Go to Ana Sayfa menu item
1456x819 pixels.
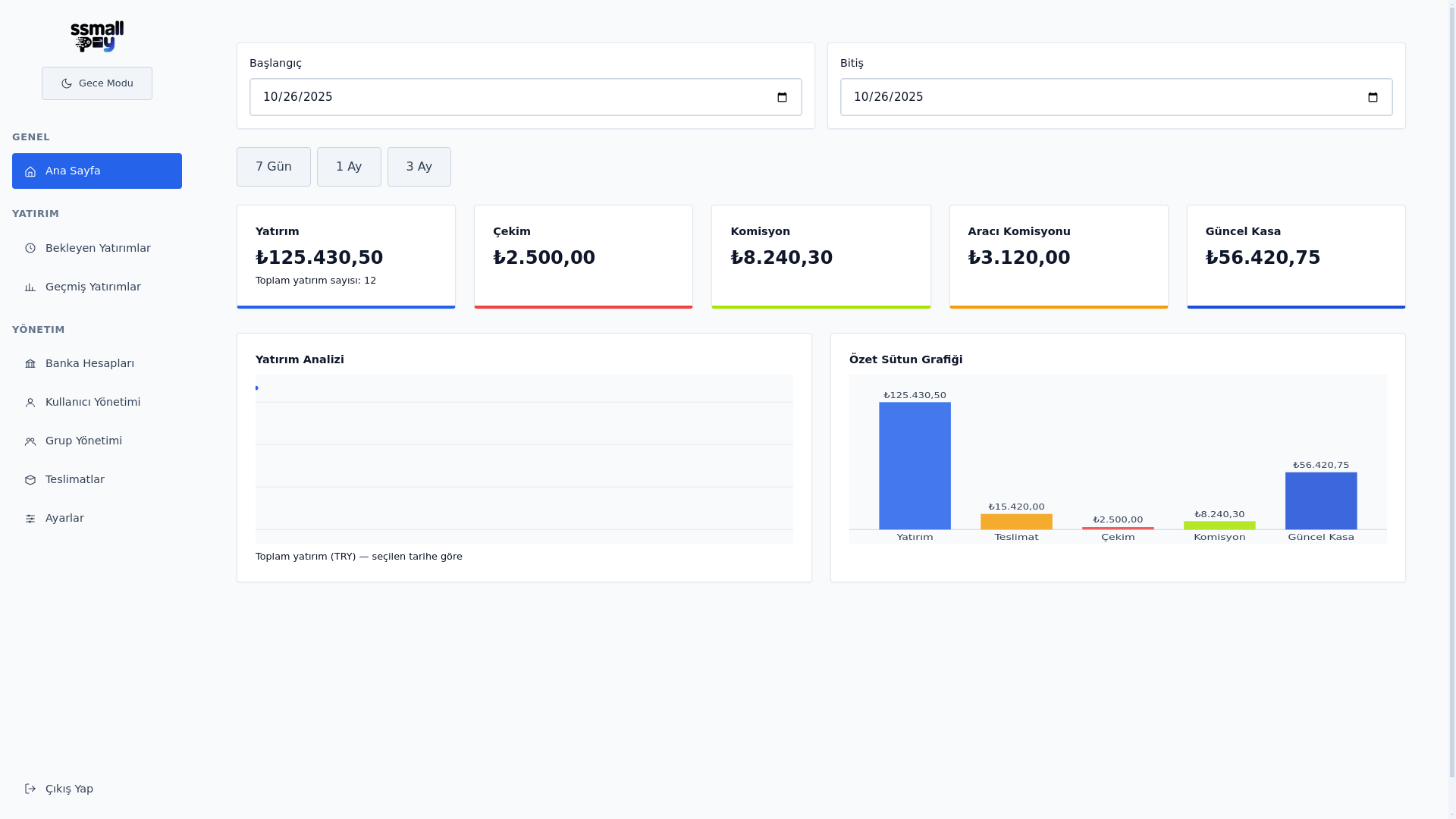click(x=97, y=171)
